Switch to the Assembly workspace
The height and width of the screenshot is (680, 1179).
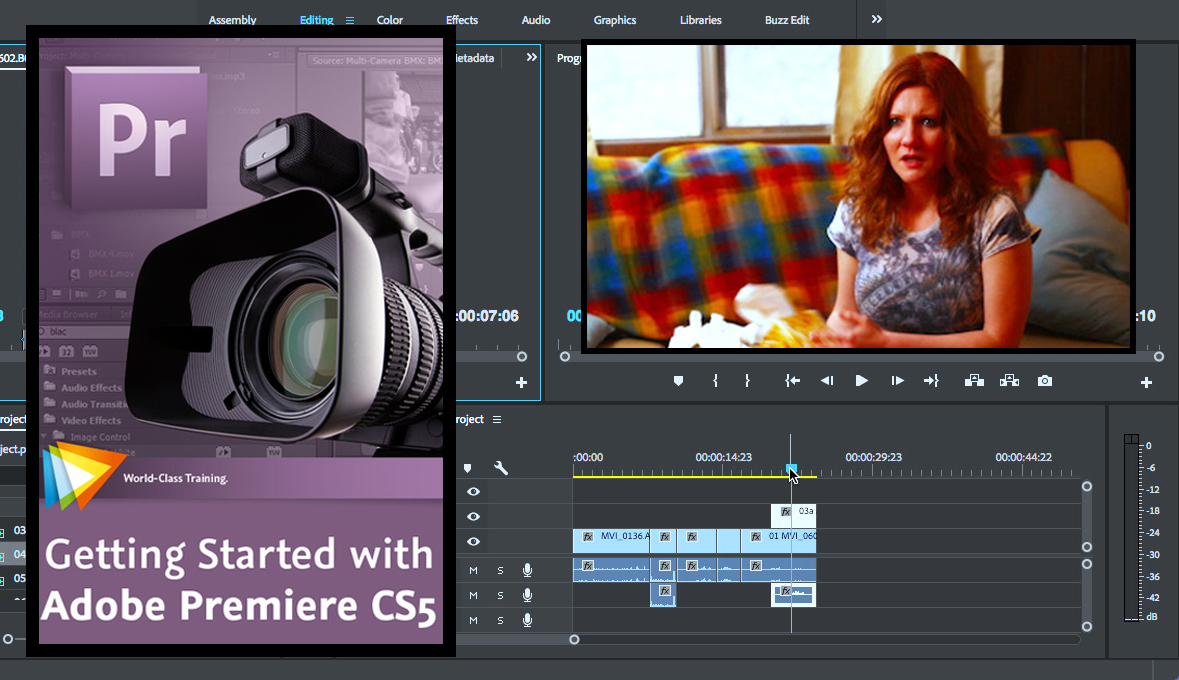[x=232, y=20]
